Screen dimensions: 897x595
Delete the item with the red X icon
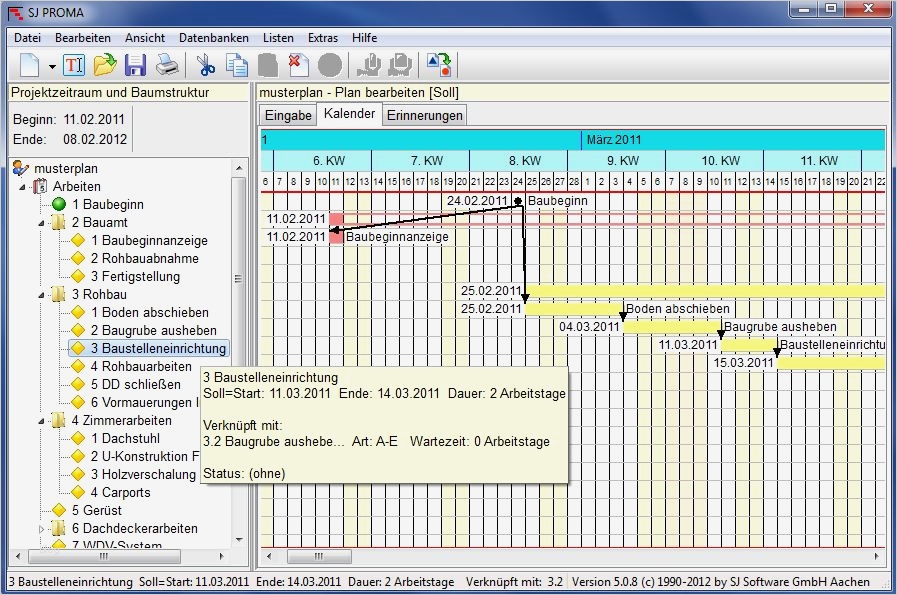(298, 66)
